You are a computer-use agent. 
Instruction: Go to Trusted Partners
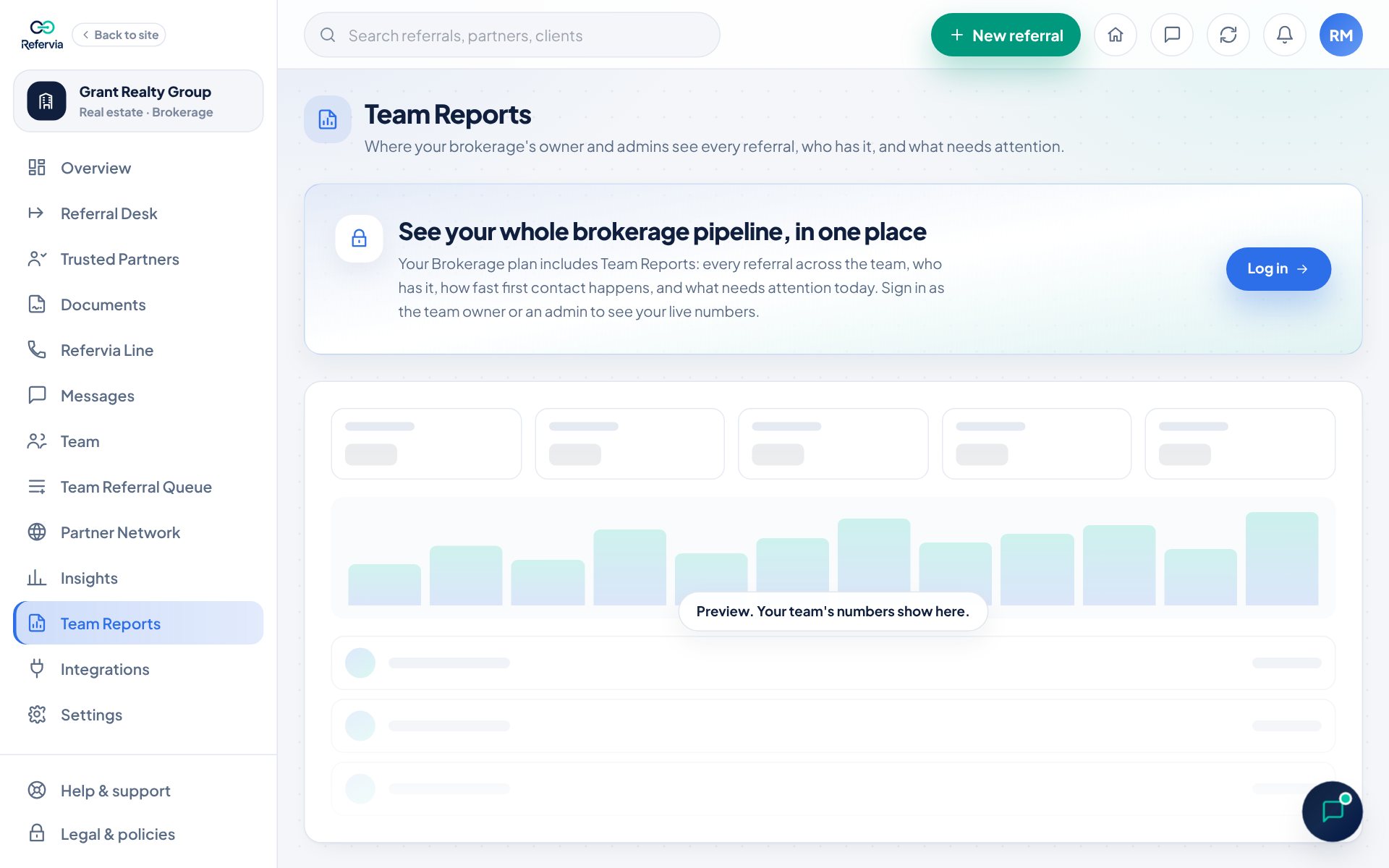tap(138, 259)
